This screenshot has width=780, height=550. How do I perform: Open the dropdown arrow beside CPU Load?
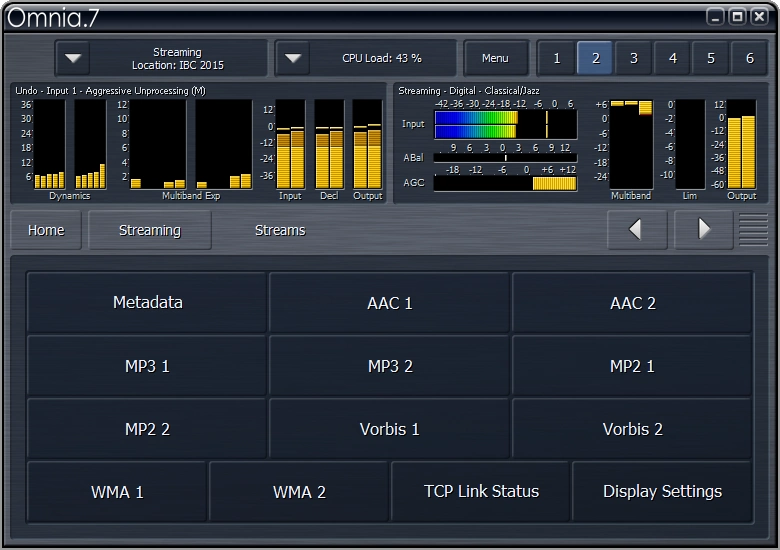[x=292, y=58]
